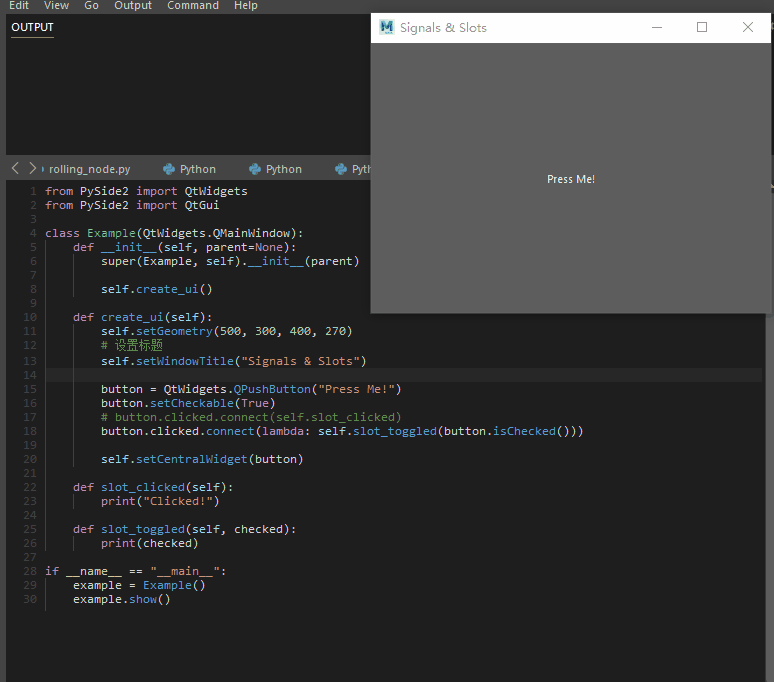Viewport: 774px width, 682px height.
Task: Close the Signals & Slots window
Action: coord(748,27)
